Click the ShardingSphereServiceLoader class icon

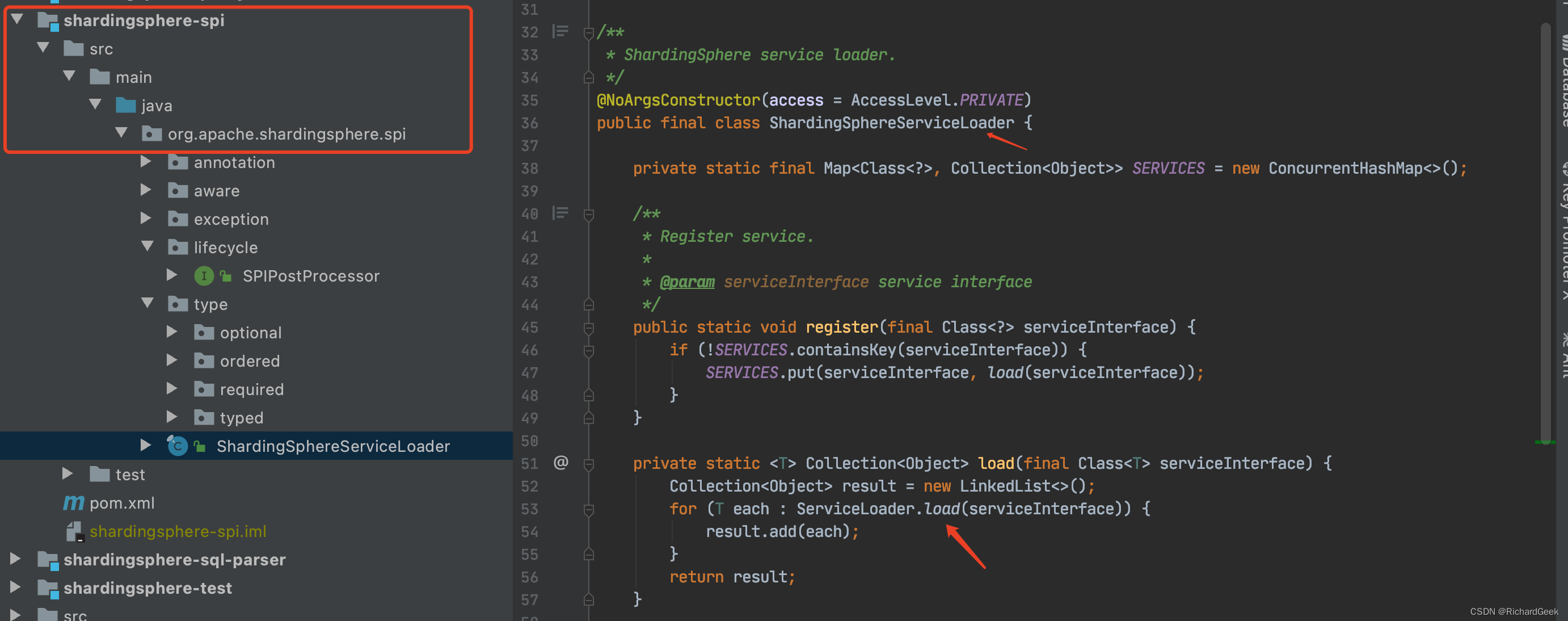tap(177, 446)
